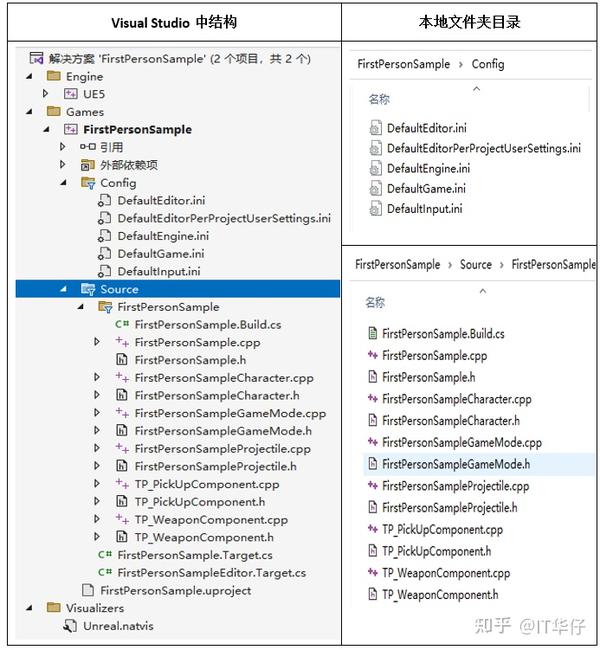Click the Config breadcrumb in the folder path
Viewport: 600px width, 650px height.
487,64
